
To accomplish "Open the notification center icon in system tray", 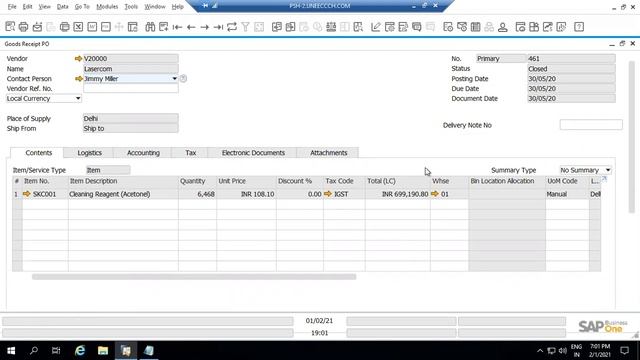I will tap(624, 351).
